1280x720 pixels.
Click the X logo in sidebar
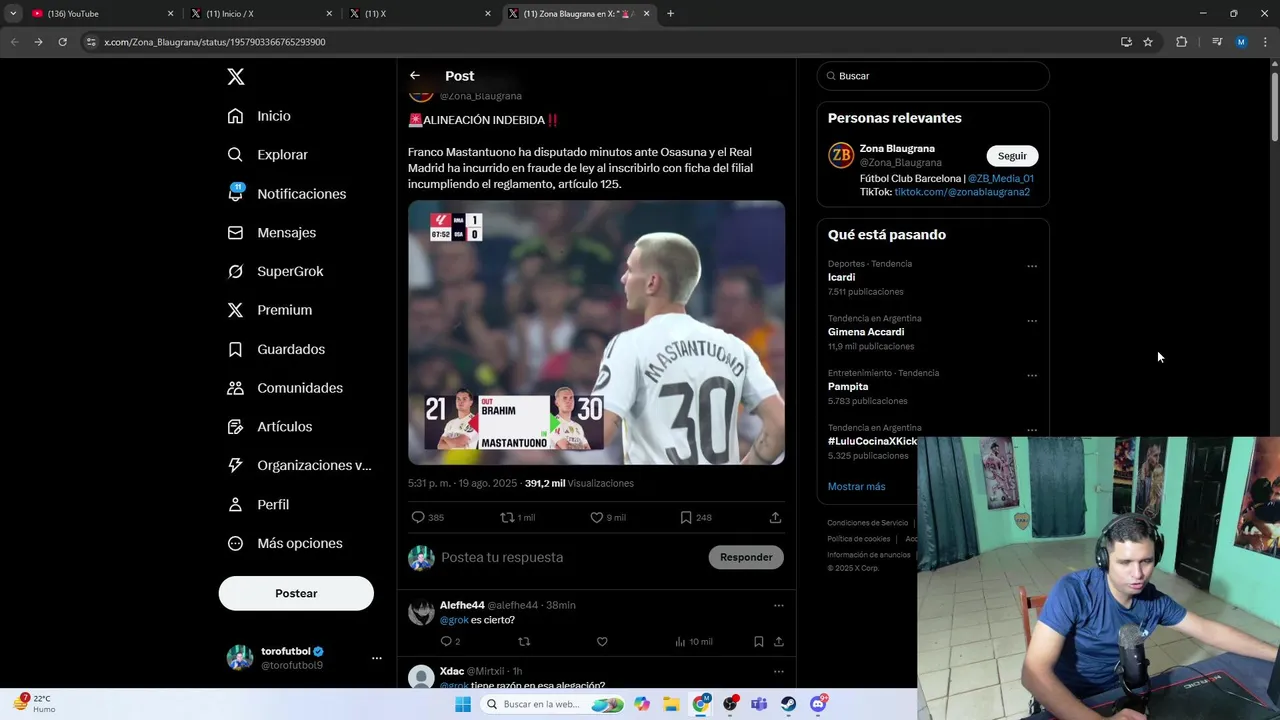click(x=235, y=77)
